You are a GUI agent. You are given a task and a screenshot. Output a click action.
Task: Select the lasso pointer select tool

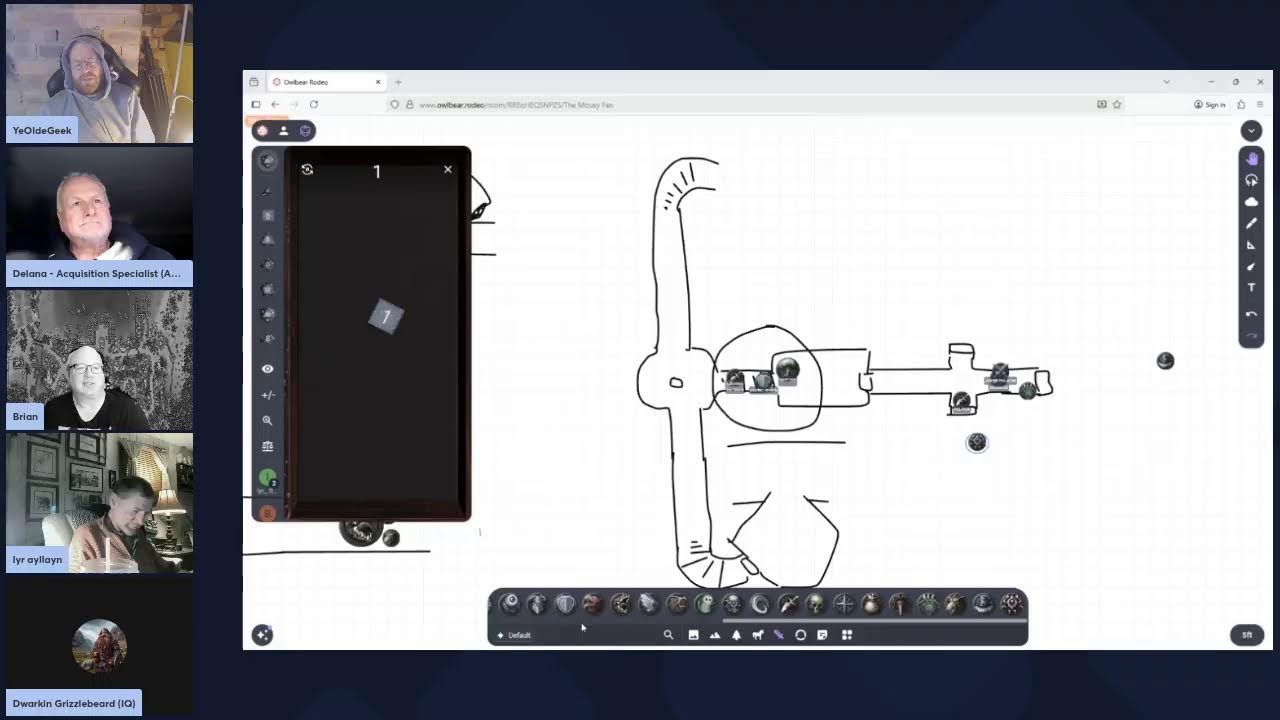pyautogui.click(x=1251, y=181)
